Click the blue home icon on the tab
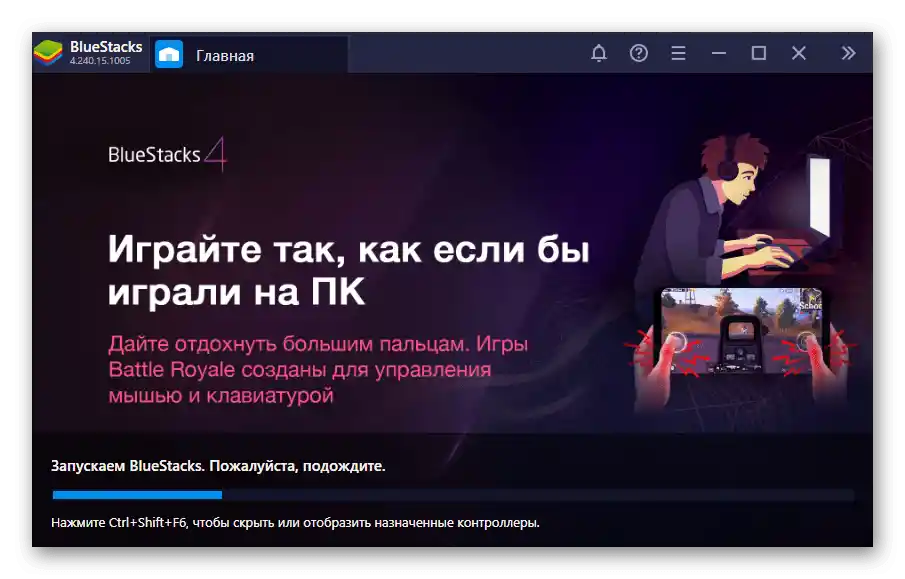This screenshot has width=905, height=579. (x=169, y=54)
